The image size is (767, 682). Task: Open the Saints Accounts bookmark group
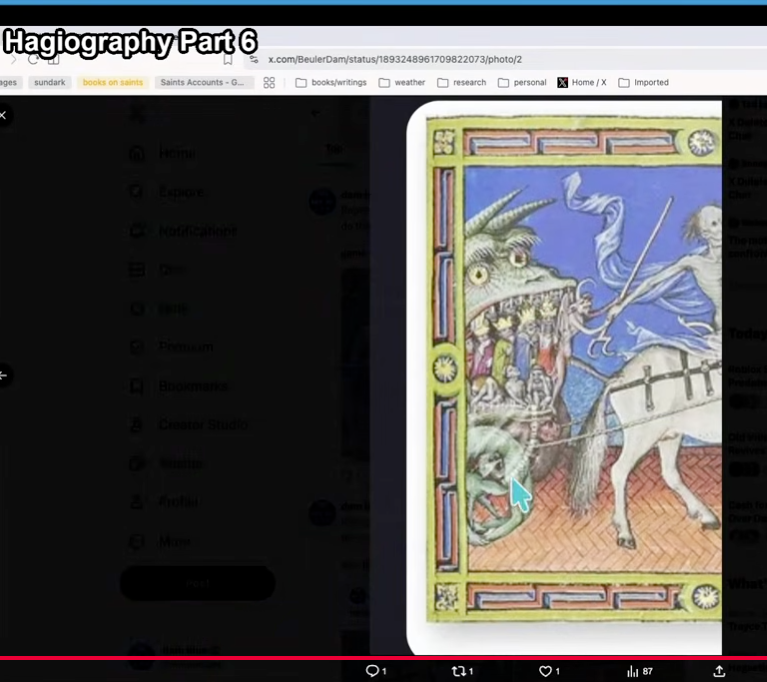[x=204, y=82]
